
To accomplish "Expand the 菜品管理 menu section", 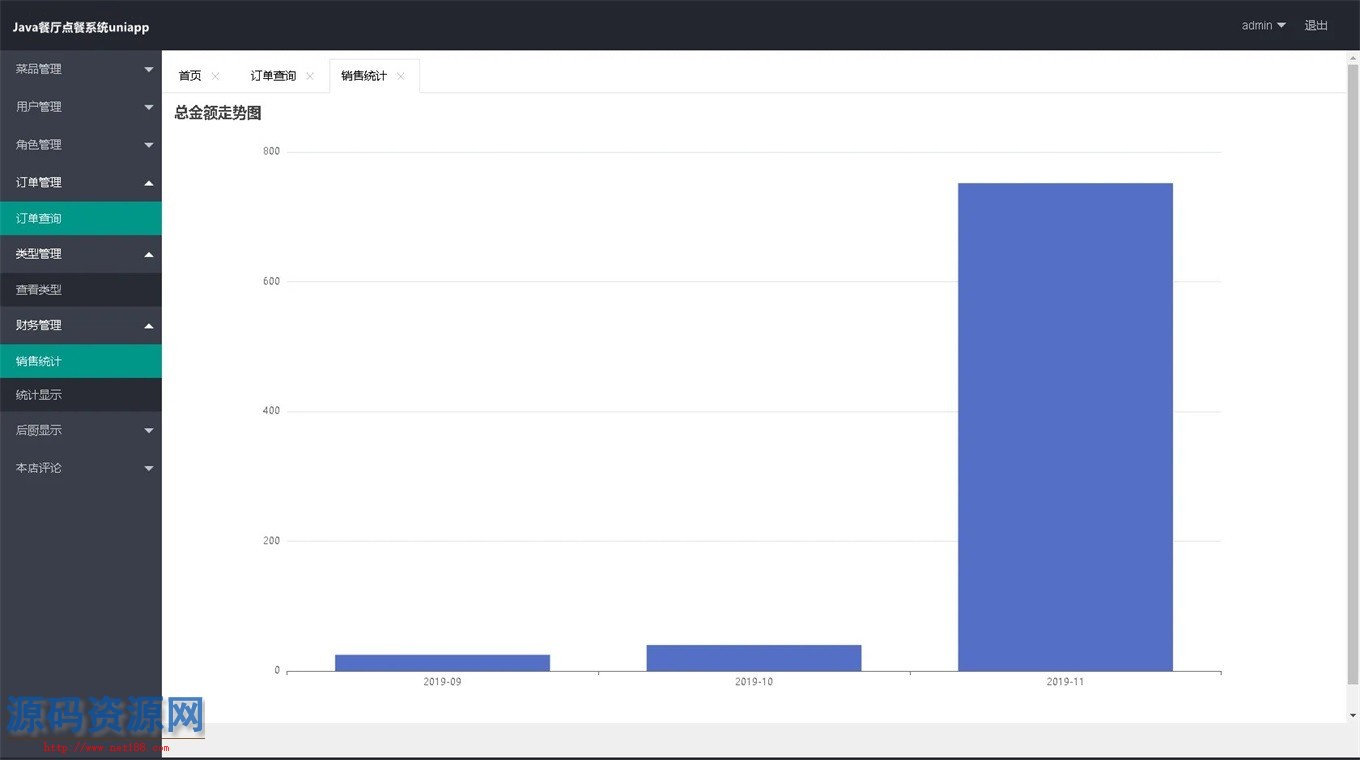I will pos(80,69).
